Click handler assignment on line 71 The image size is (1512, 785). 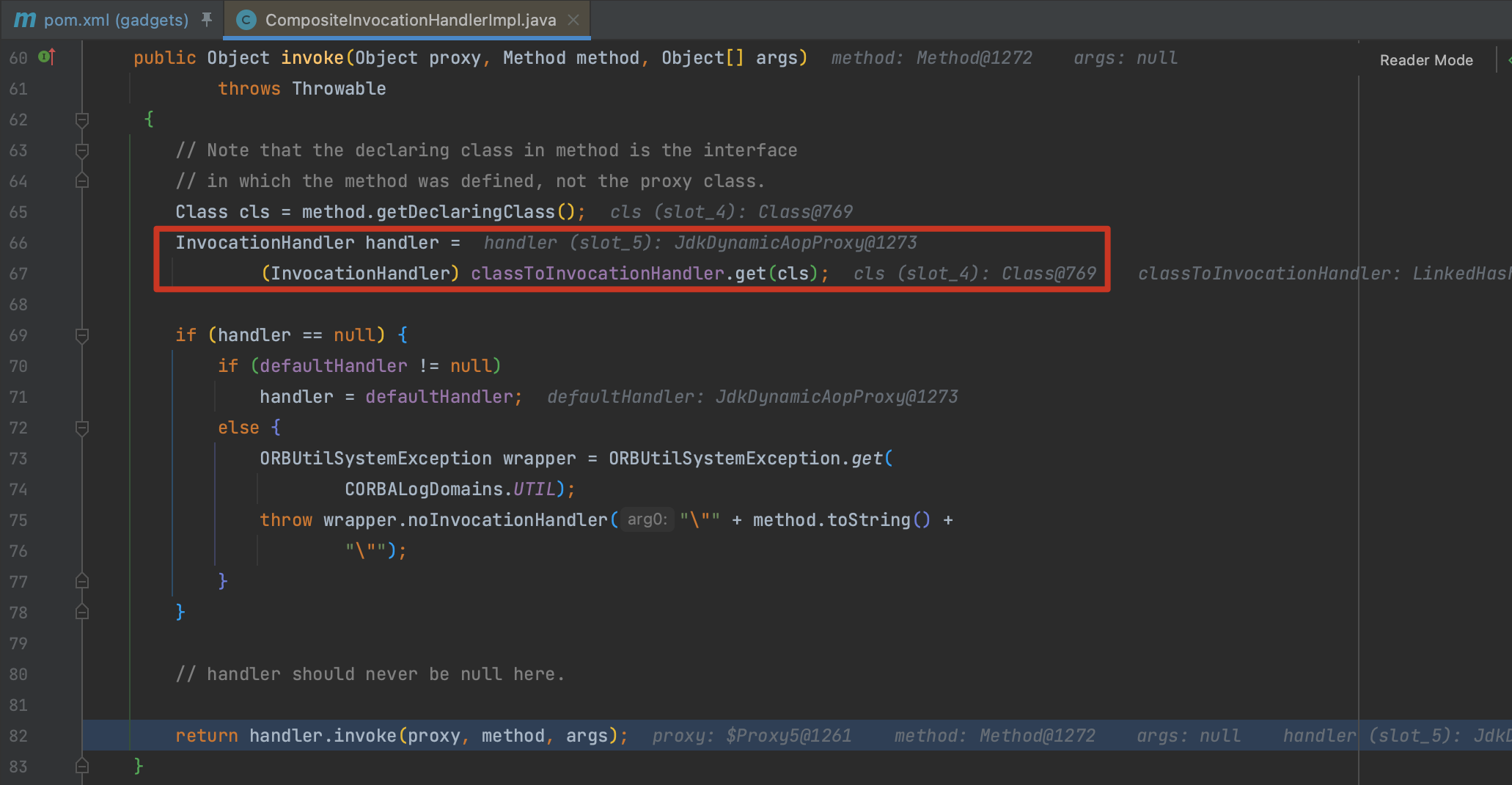coord(392,397)
